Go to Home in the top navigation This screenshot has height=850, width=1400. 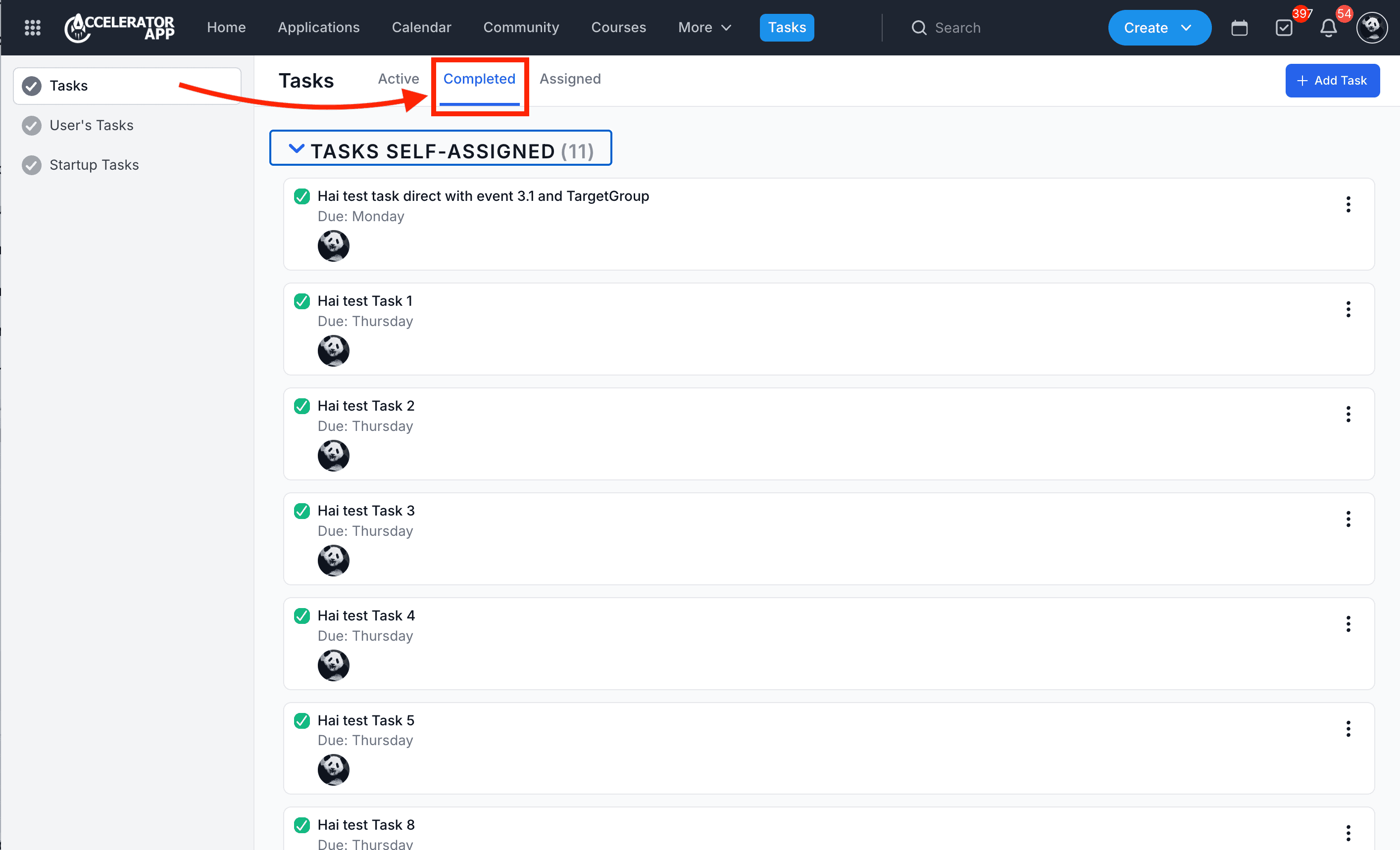[226, 27]
